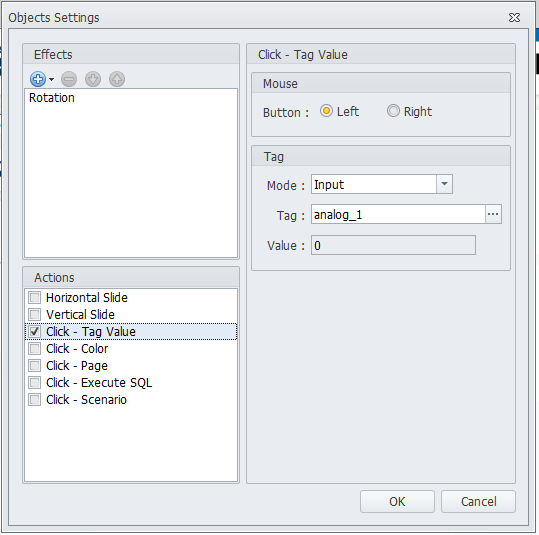The height and width of the screenshot is (535, 539).
Task: Click the OK button
Action: point(397,502)
